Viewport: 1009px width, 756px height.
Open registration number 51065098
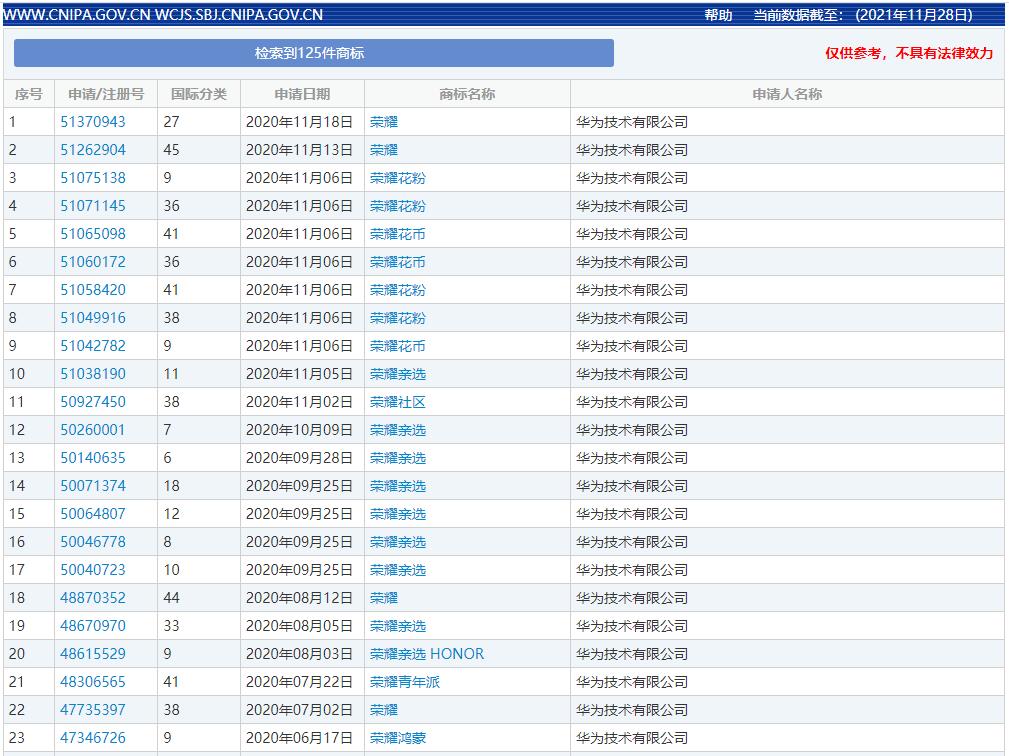[x=93, y=234]
